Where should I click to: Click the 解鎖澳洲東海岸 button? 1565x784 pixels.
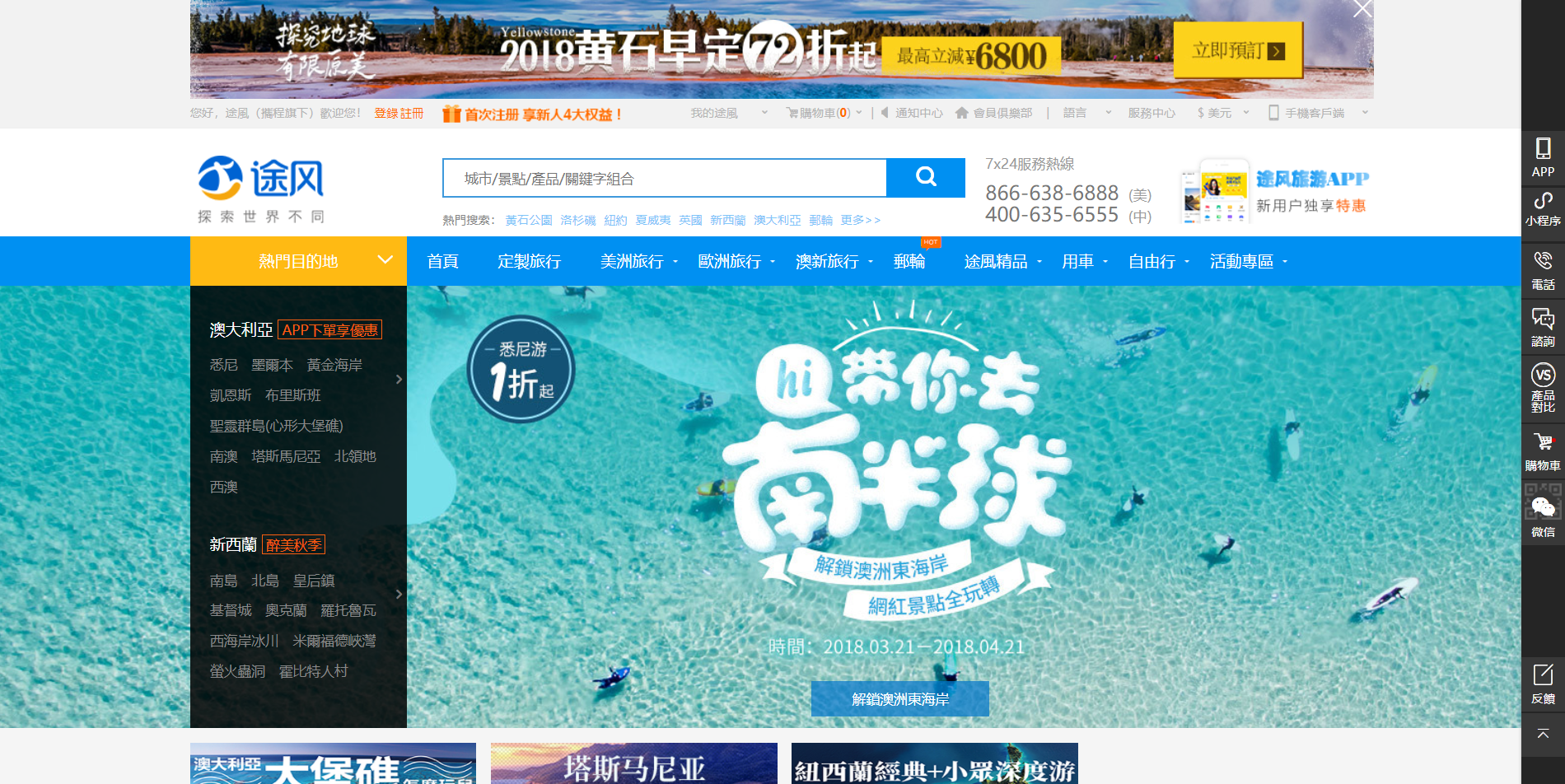899,699
